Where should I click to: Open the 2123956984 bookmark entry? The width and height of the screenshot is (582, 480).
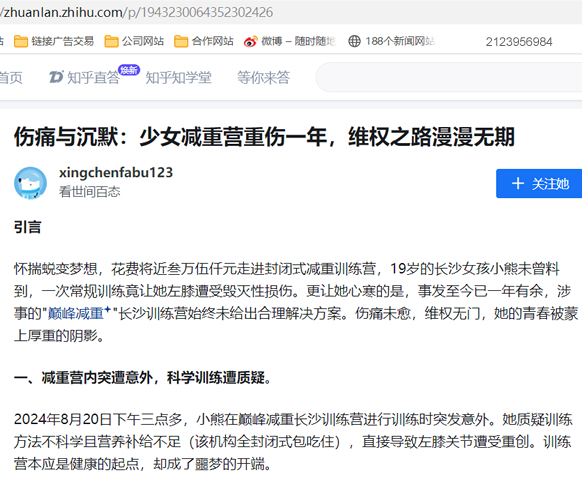(519, 42)
